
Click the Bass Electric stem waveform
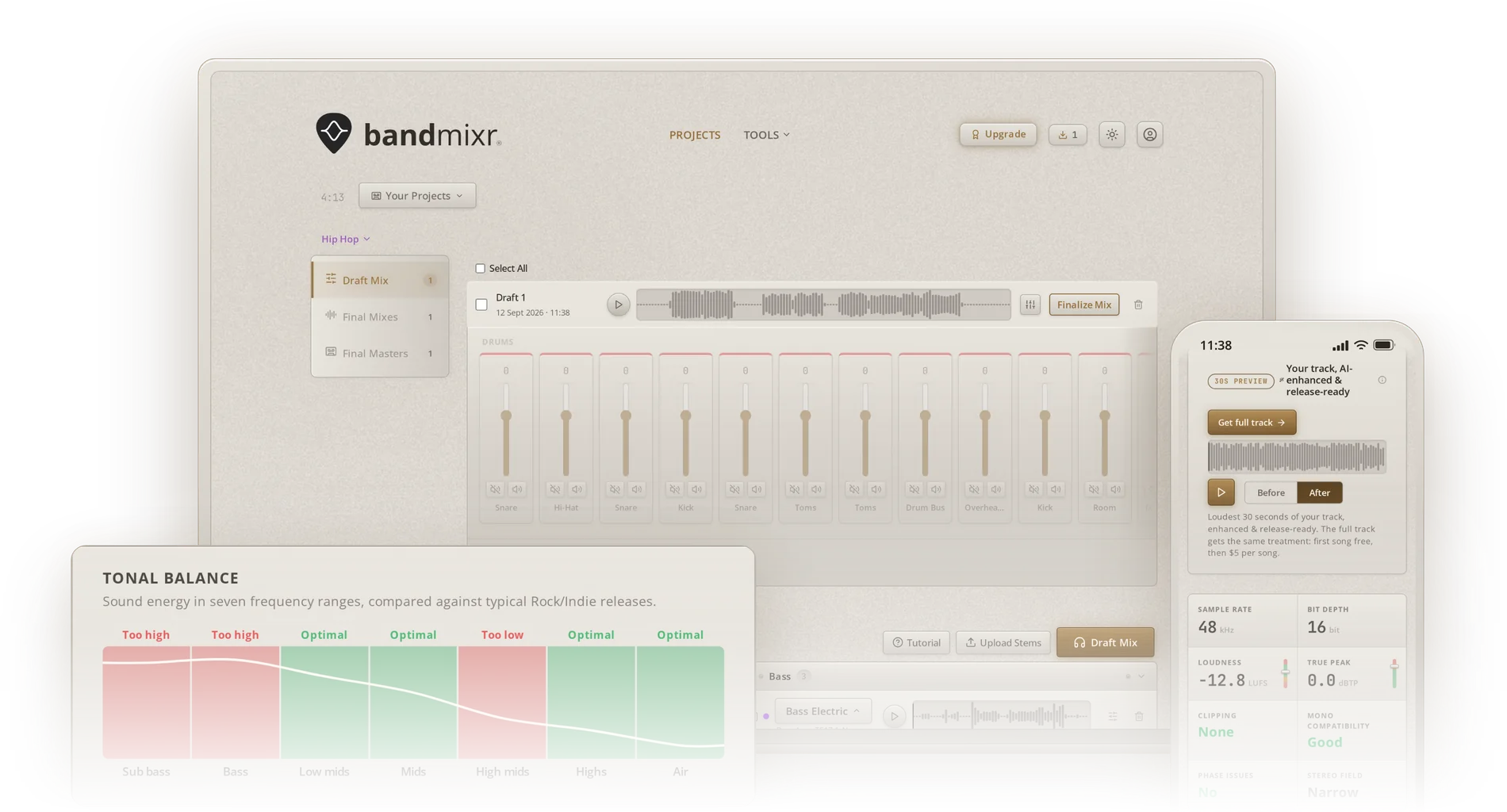coord(1001,716)
